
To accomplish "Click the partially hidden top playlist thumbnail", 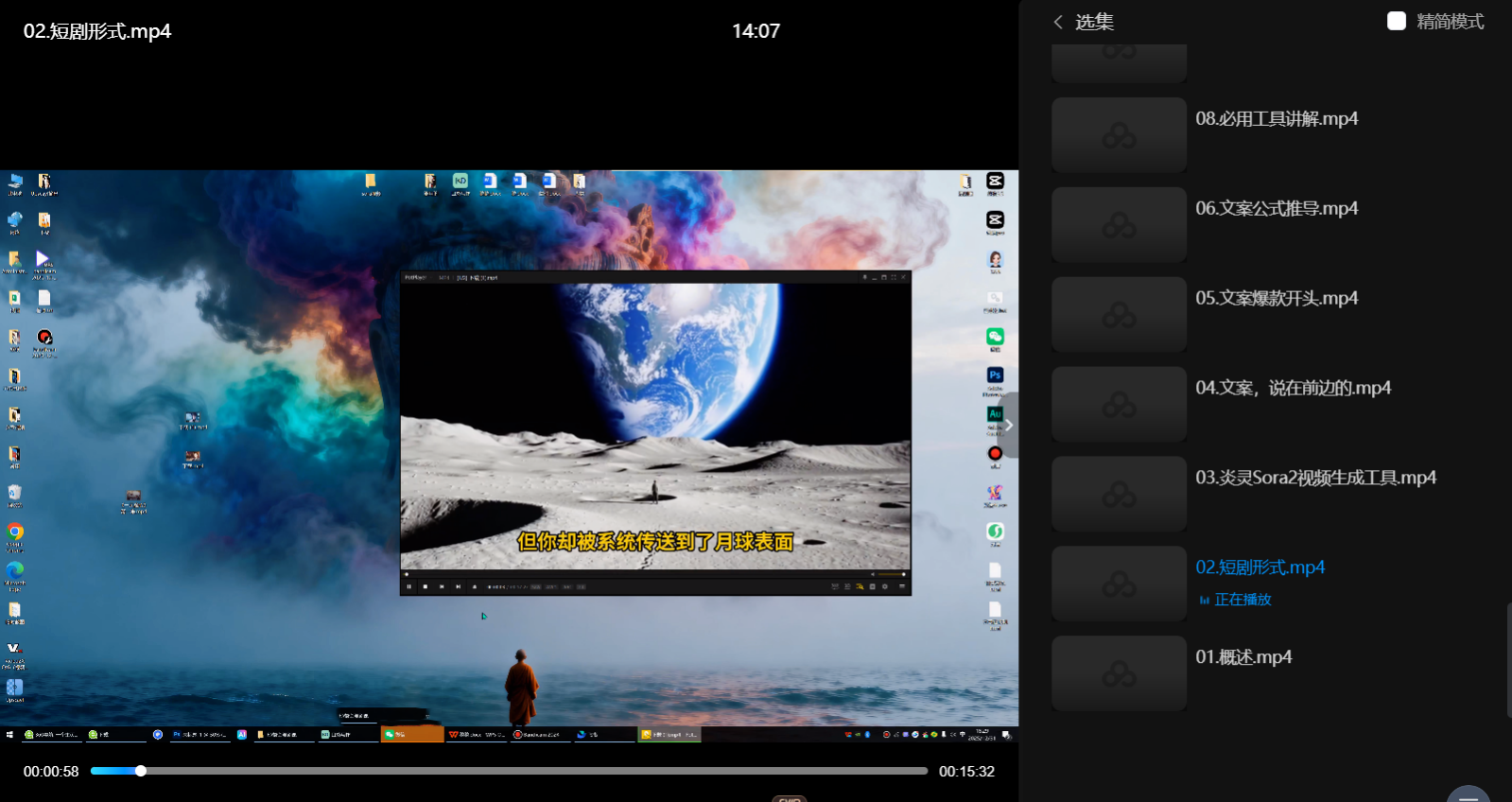I will point(1119,62).
